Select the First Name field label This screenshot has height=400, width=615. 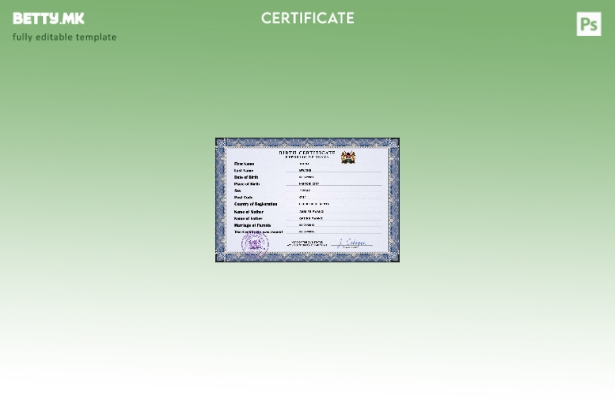pyautogui.click(x=244, y=164)
